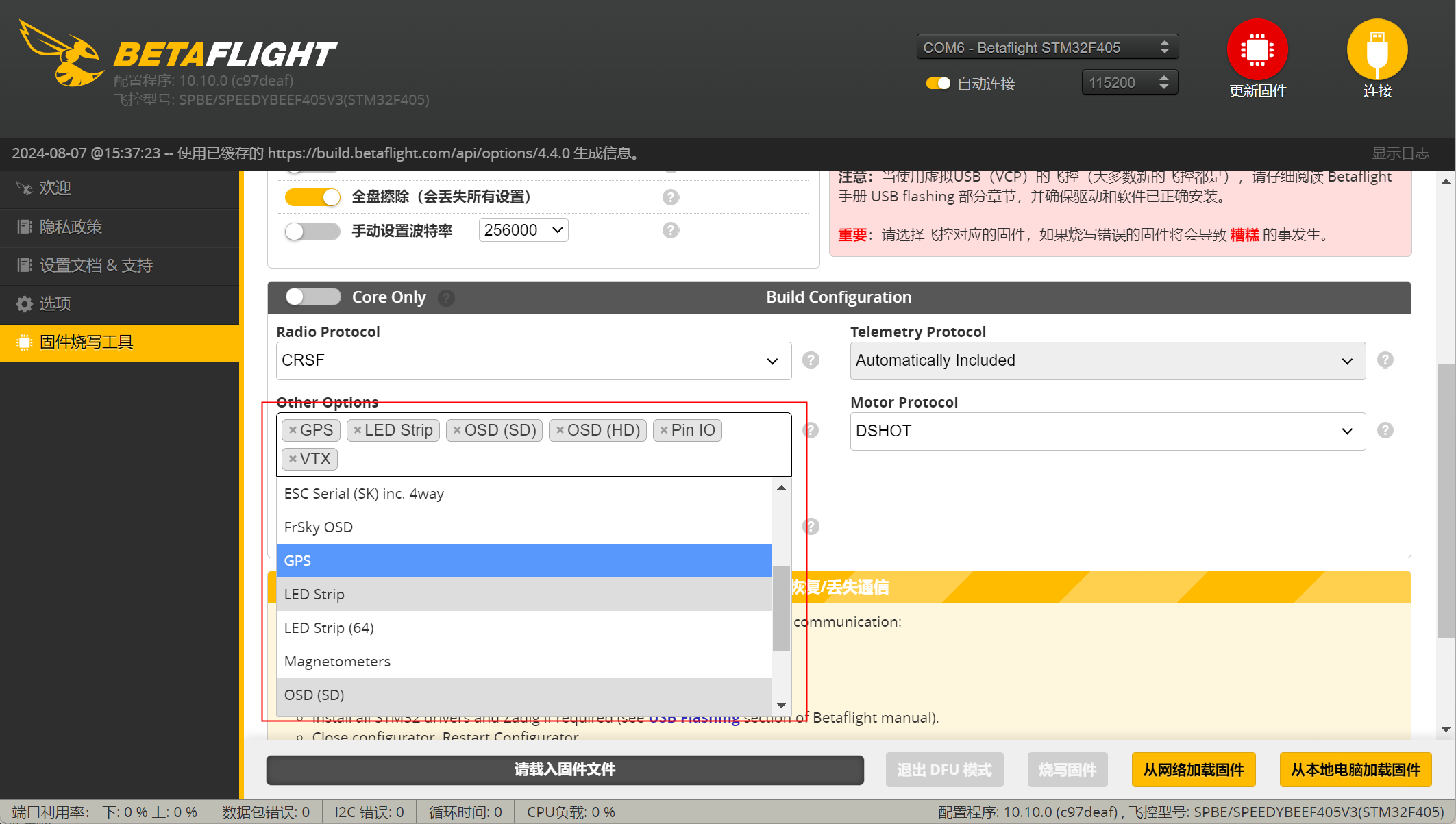Image resolution: width=1456 pixels, height=824 pixels.
Task: Select highlighted GPS option in list
Action: click(524, 561)
